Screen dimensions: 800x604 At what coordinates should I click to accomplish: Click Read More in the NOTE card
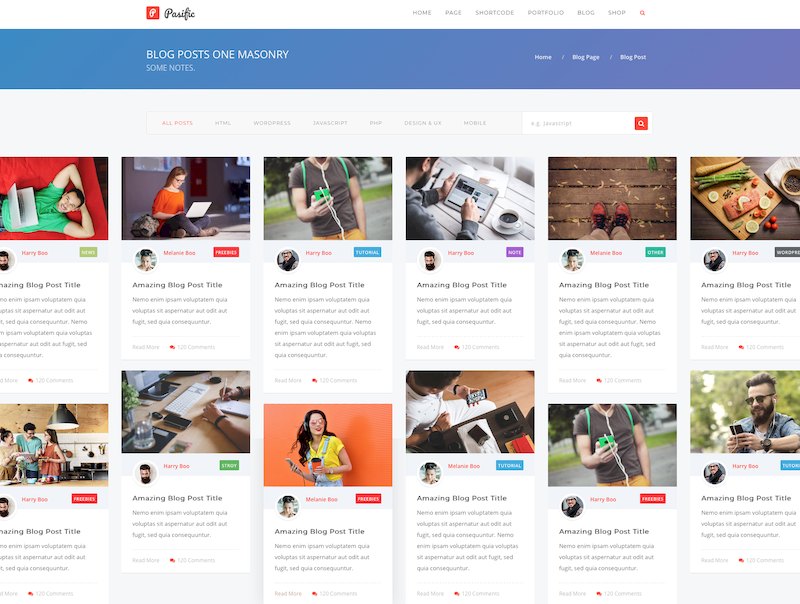[430, 347]
